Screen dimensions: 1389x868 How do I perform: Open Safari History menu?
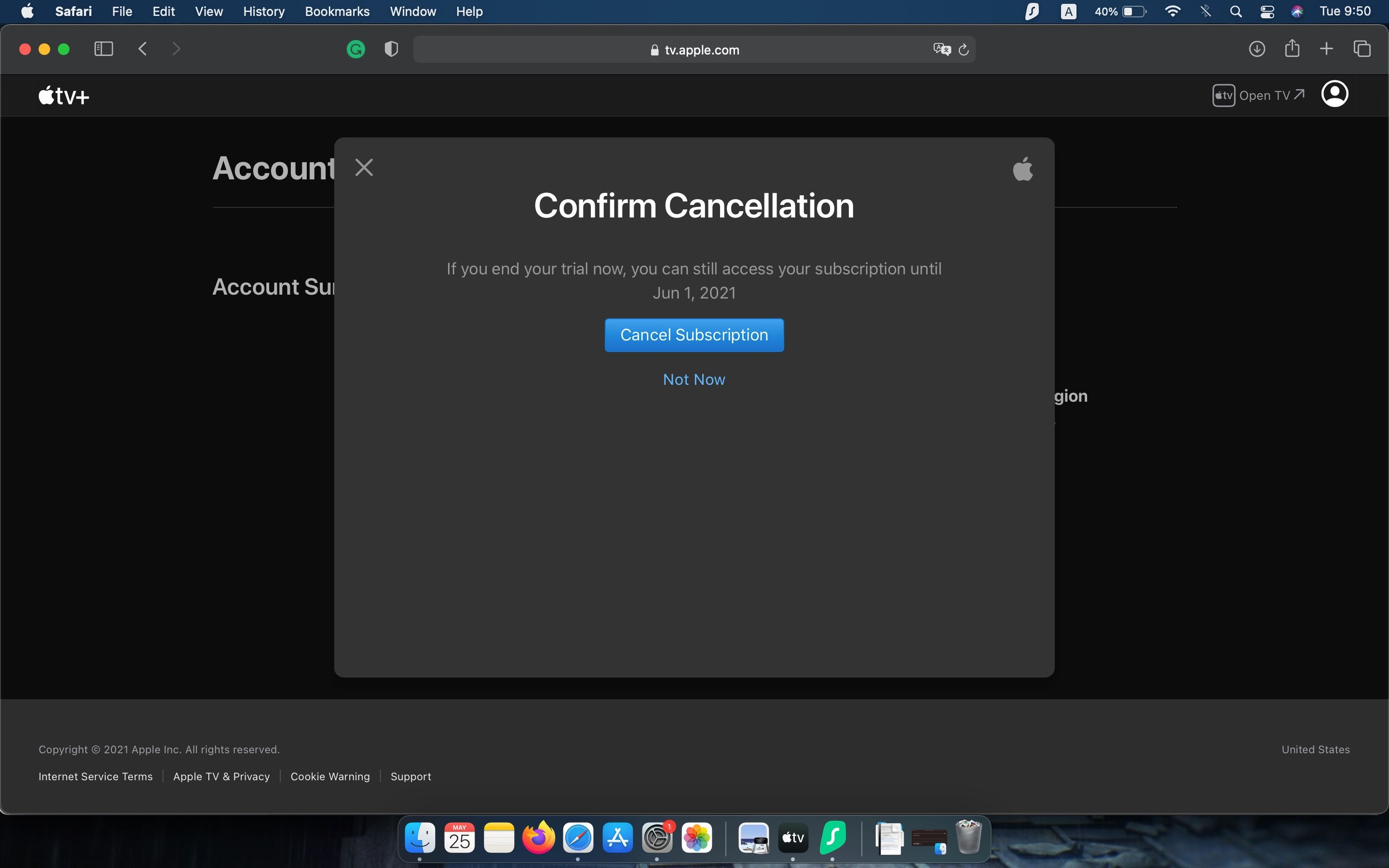[263, 11]
